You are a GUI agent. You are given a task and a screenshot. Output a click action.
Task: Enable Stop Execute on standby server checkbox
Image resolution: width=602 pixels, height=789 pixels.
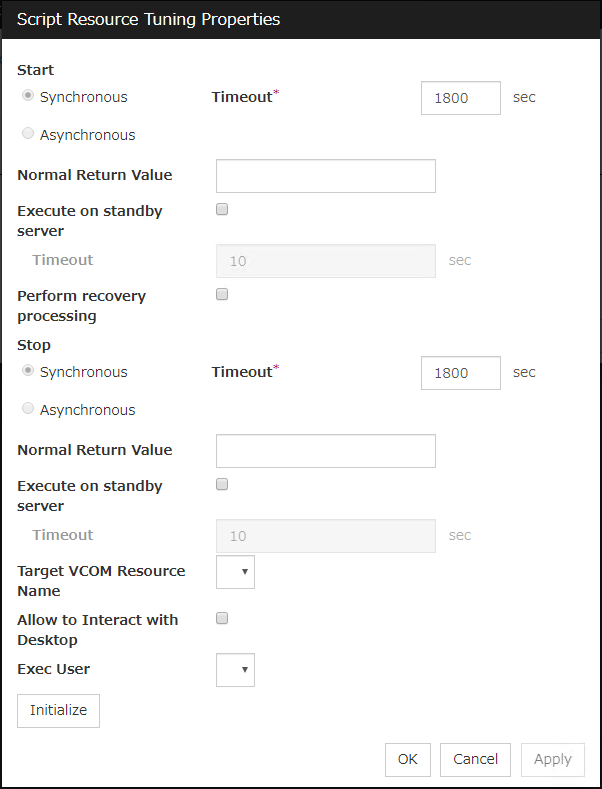(223, 485)
